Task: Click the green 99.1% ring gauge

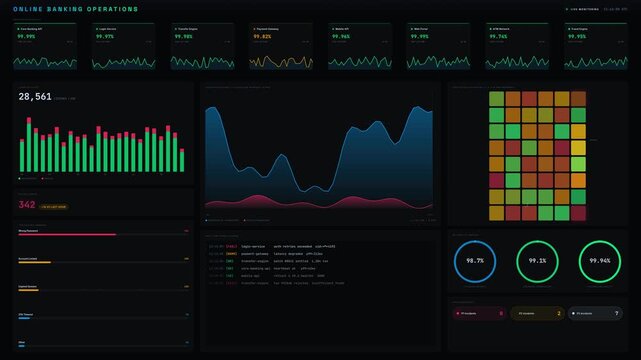Action: [537, 262]
